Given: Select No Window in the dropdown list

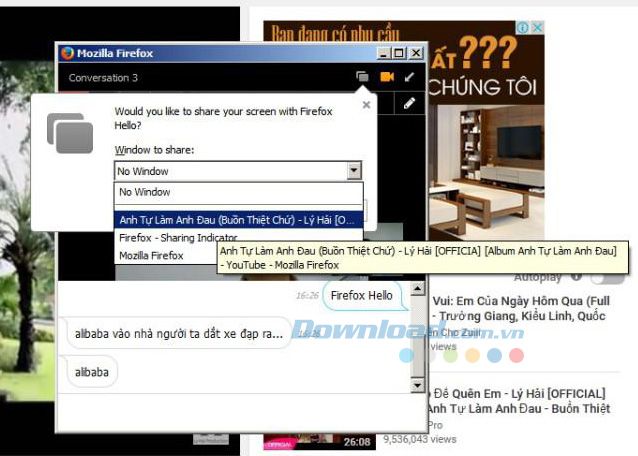Looking at the screenshot, I should coord(238,192).
